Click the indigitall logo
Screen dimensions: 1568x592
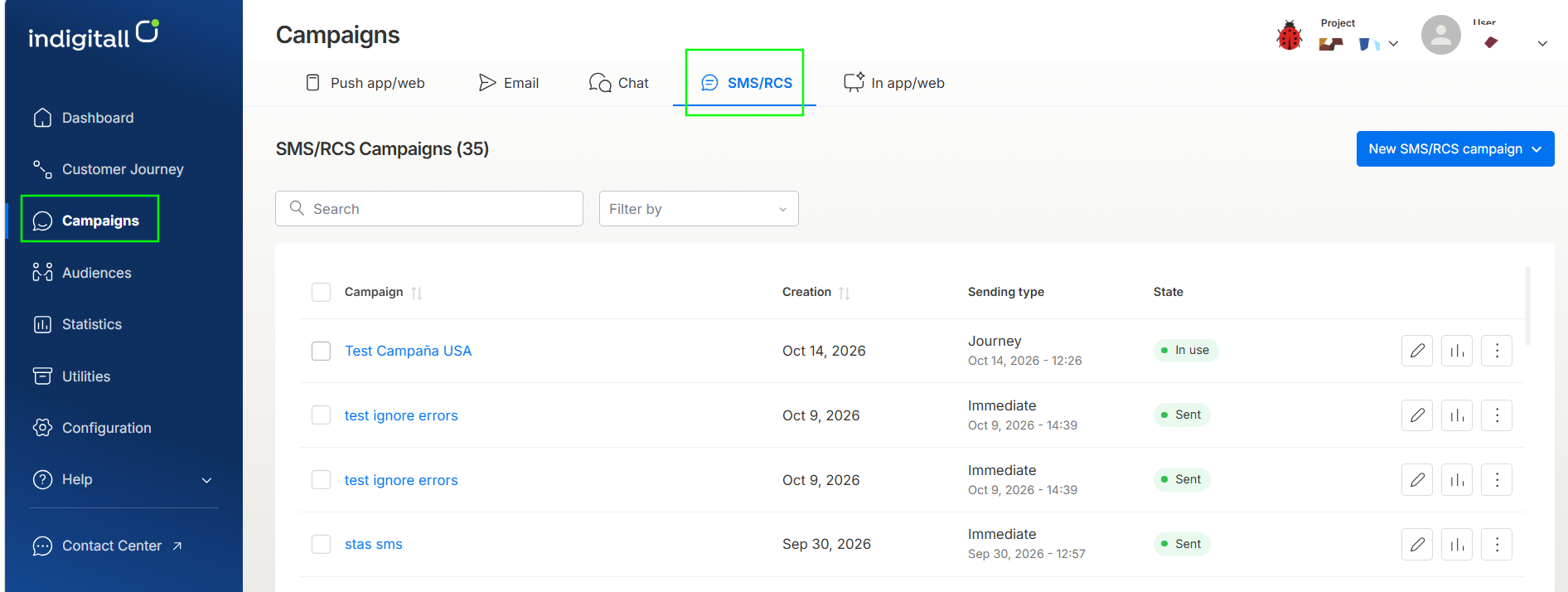(x=93, y=35)
